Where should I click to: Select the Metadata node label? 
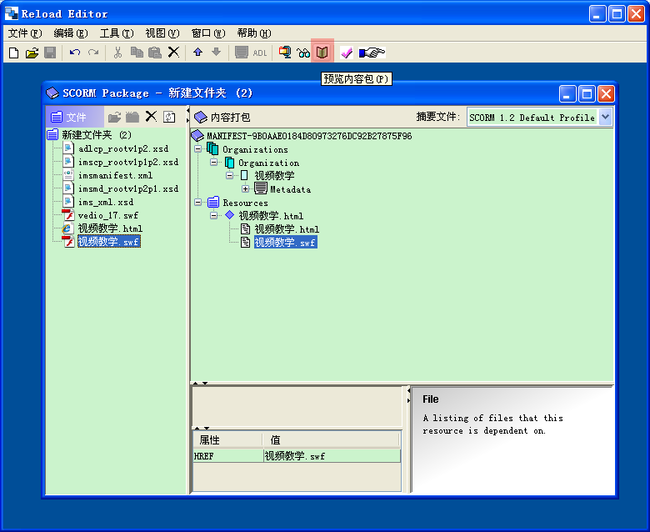[291, 189]
